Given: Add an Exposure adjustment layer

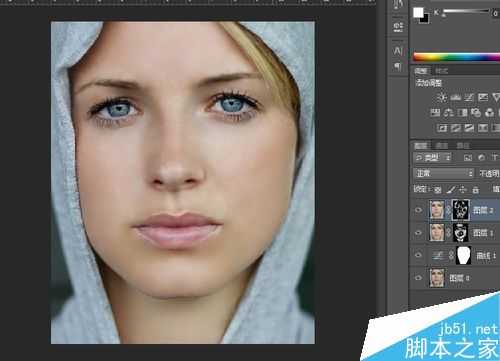Looking at the screenshot, I should [483, 97].
